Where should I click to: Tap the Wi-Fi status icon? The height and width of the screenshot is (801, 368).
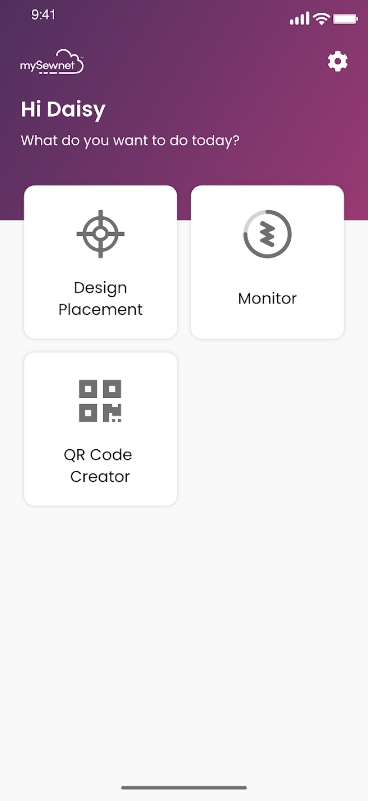click(x=321, y=19)
